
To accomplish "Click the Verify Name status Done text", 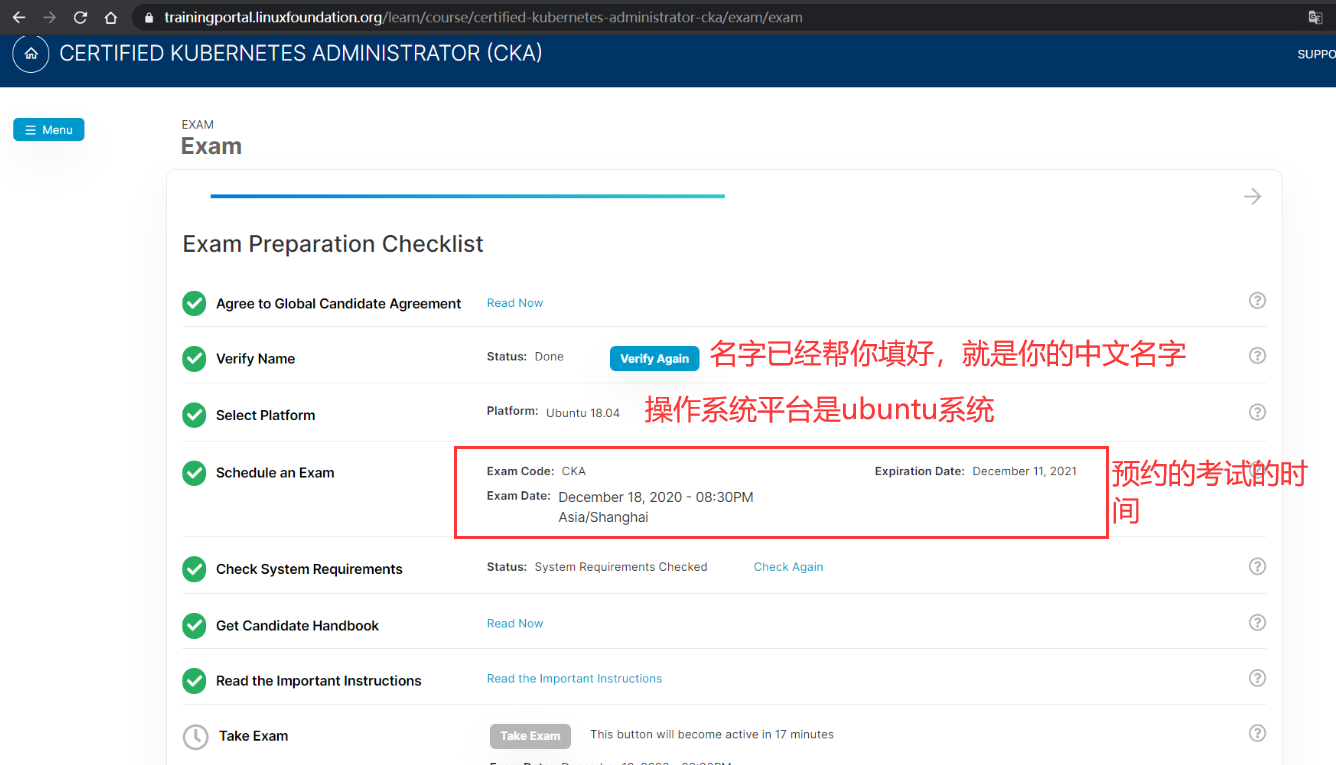I will [549, 356].
